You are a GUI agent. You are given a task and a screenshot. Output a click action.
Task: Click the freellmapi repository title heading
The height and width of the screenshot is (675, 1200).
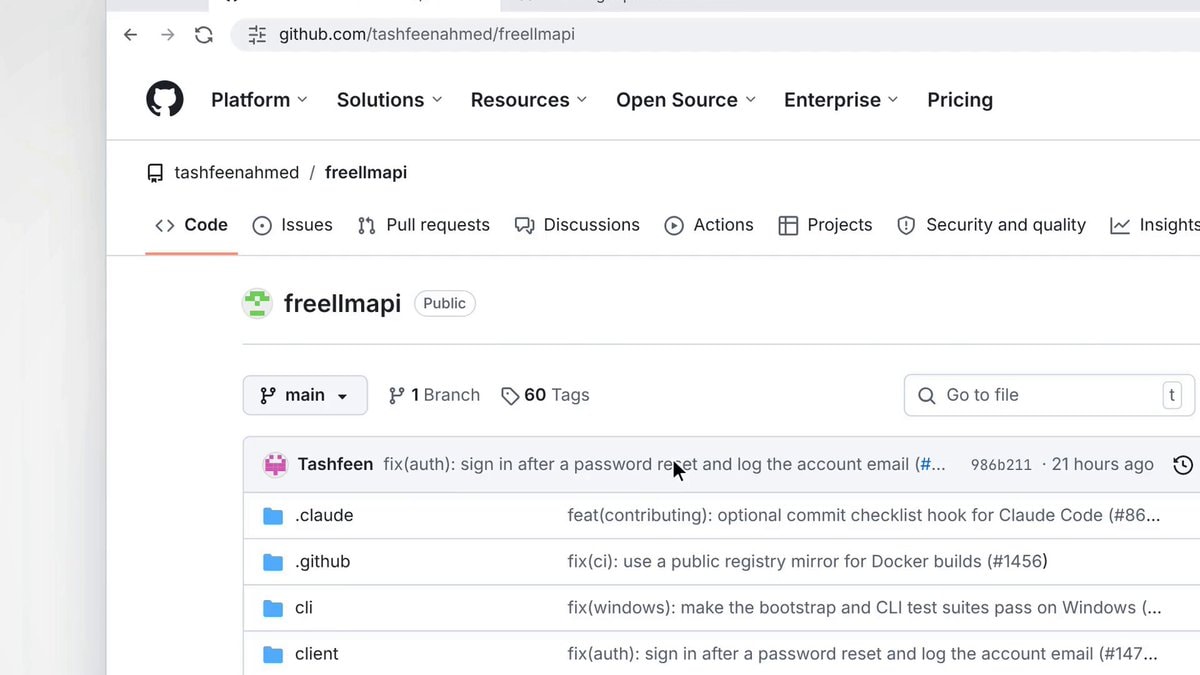pyautogui.click(x=342, y=304)
